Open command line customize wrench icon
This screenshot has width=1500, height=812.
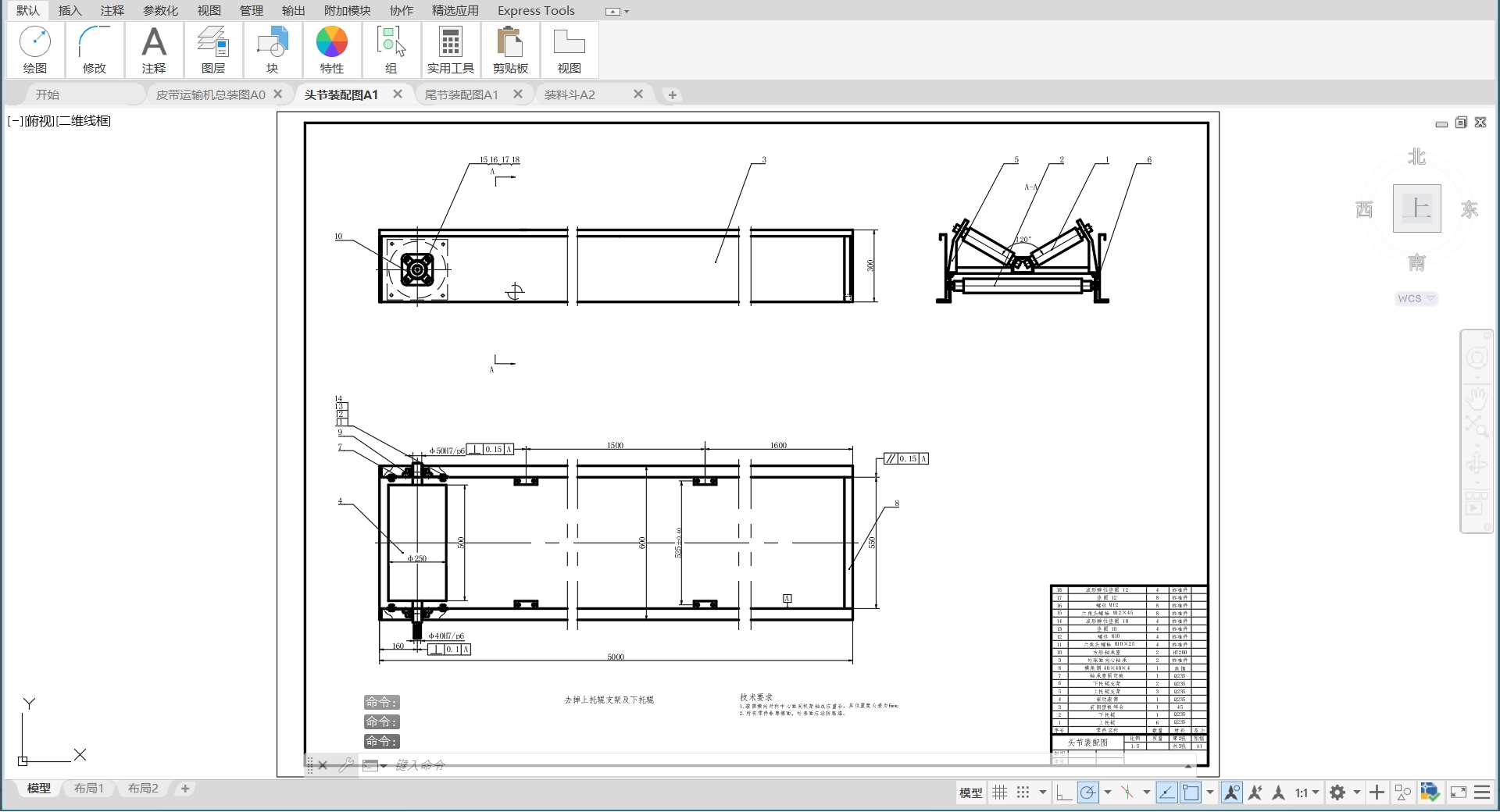click(345, 765)
